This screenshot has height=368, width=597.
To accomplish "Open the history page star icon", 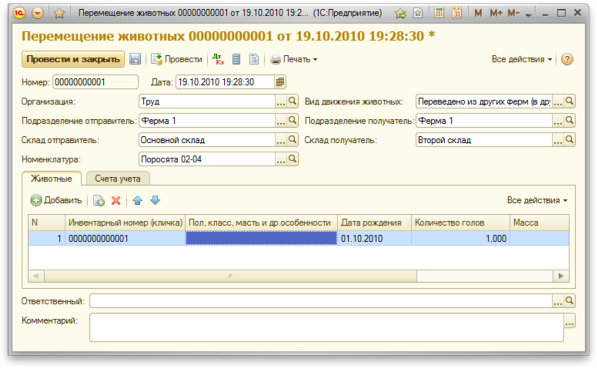I will tap(418, 13).
